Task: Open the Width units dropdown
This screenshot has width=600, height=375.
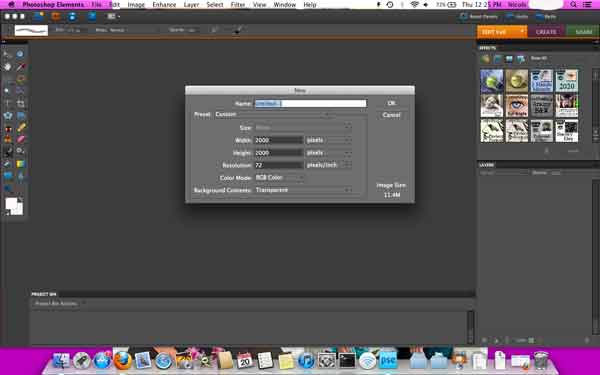Action: tap(328, 140)
